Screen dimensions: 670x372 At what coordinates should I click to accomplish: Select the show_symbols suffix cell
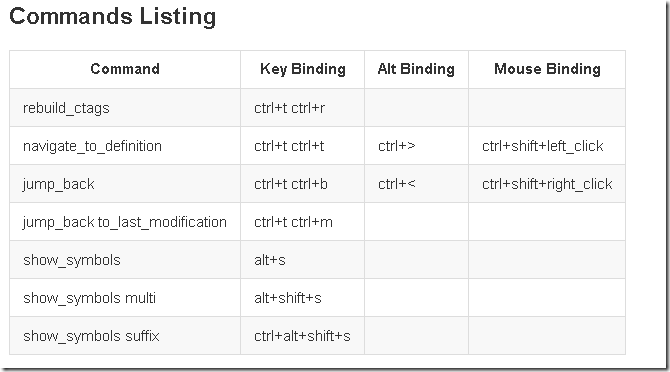click(125, 336)
